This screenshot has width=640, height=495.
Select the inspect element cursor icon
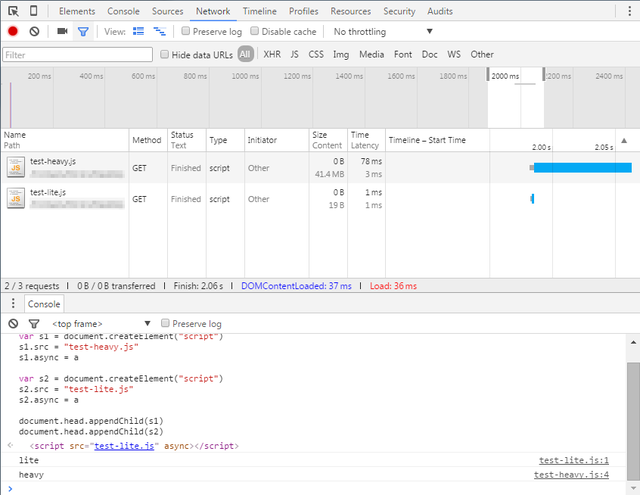click(13, 11)
